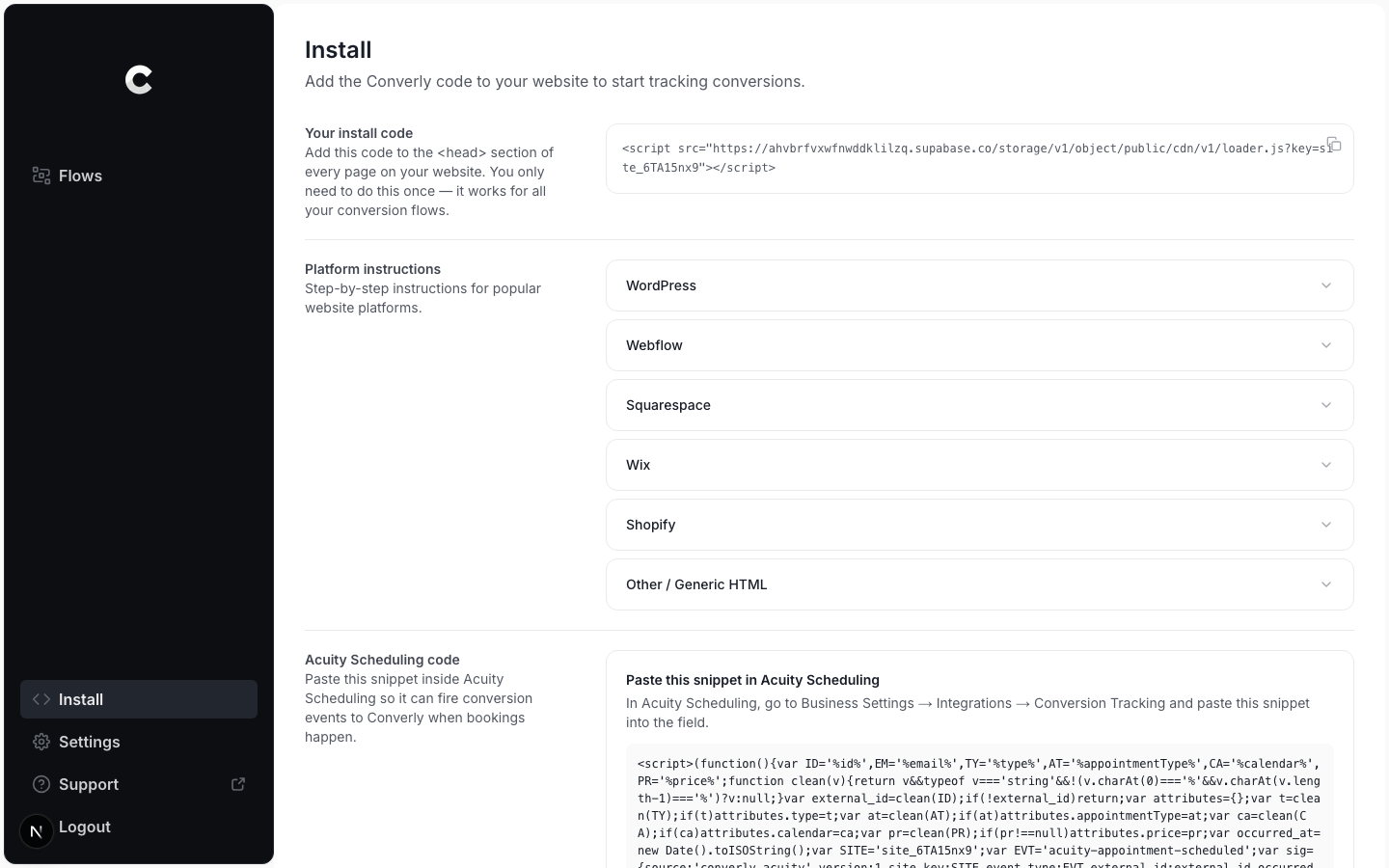The height and width of the screenshot is (868, 1389).
Task: Expand the WordPress instructions
Action: 979,285
